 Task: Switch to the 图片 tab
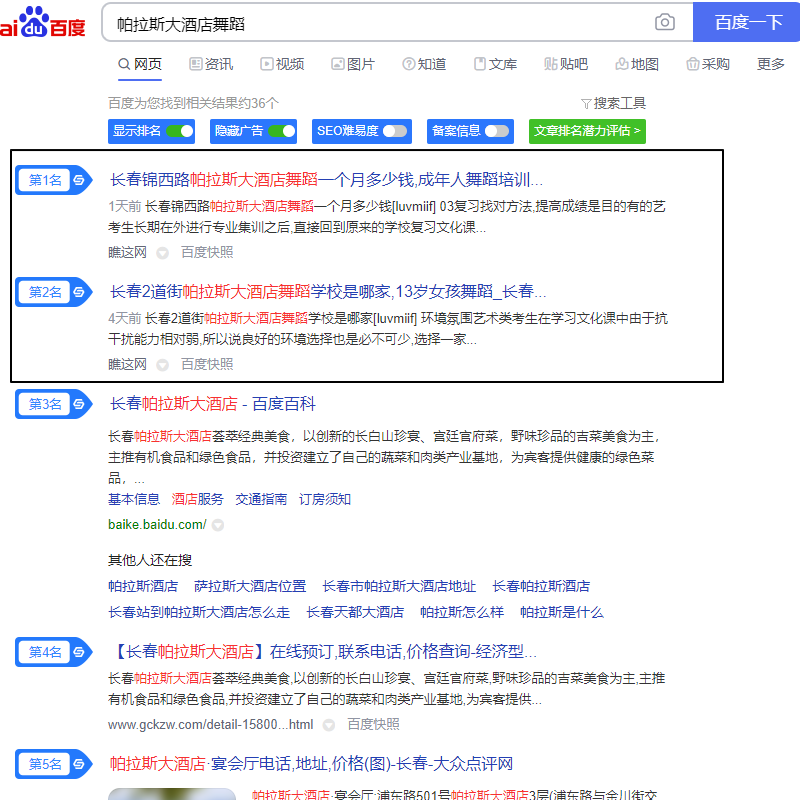[x=353, y=64]
